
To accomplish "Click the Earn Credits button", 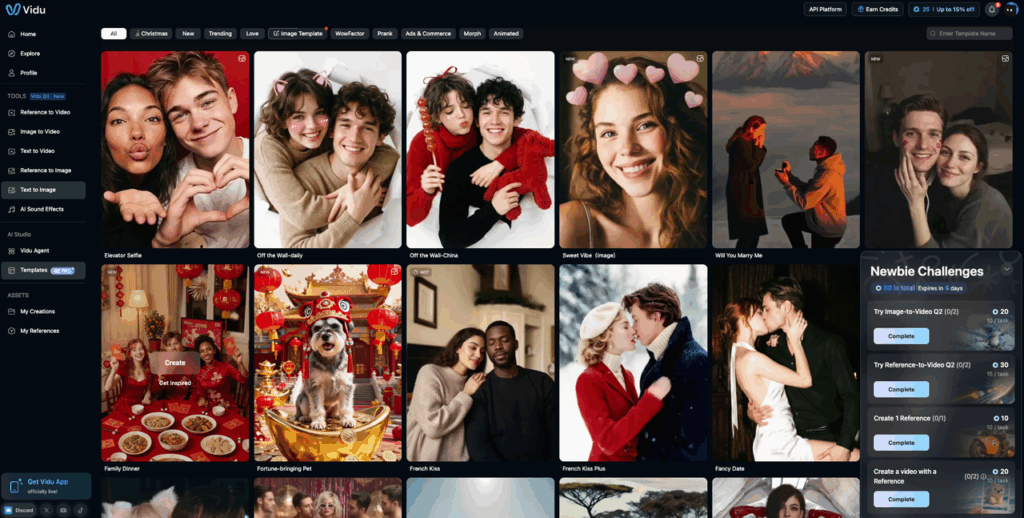I will (877, 9).
